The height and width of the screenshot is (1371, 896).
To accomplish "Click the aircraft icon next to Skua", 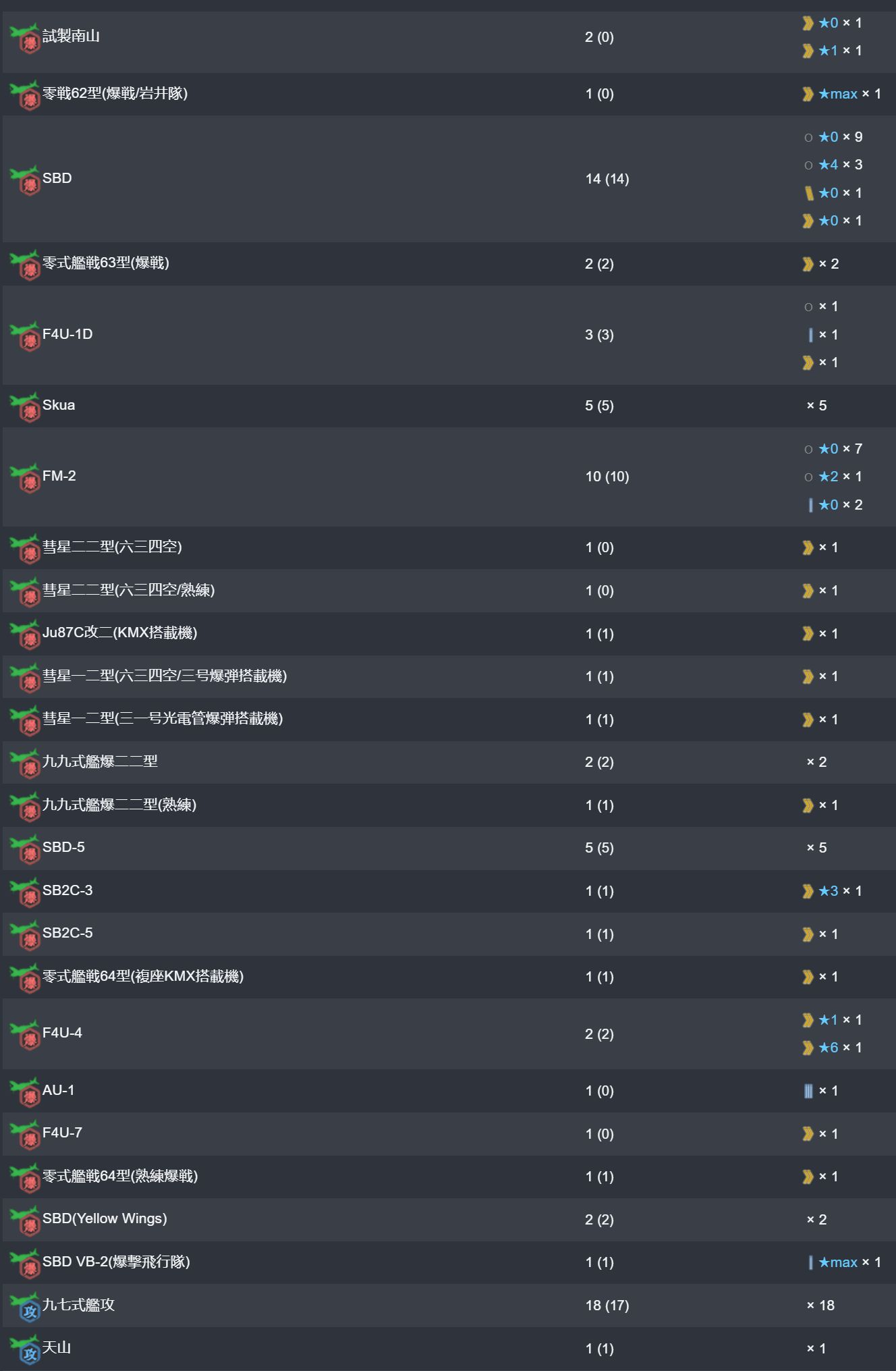I will [x=26, y=407].
